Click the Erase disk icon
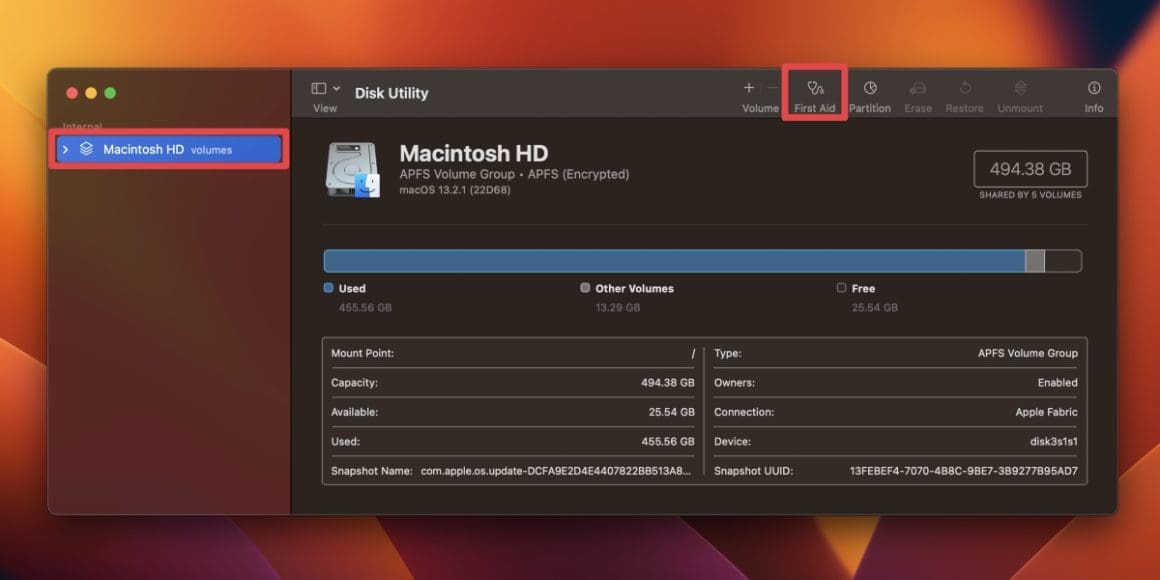Image resolution: width=1160 pixels, height=580 pixels. point(918,88)
